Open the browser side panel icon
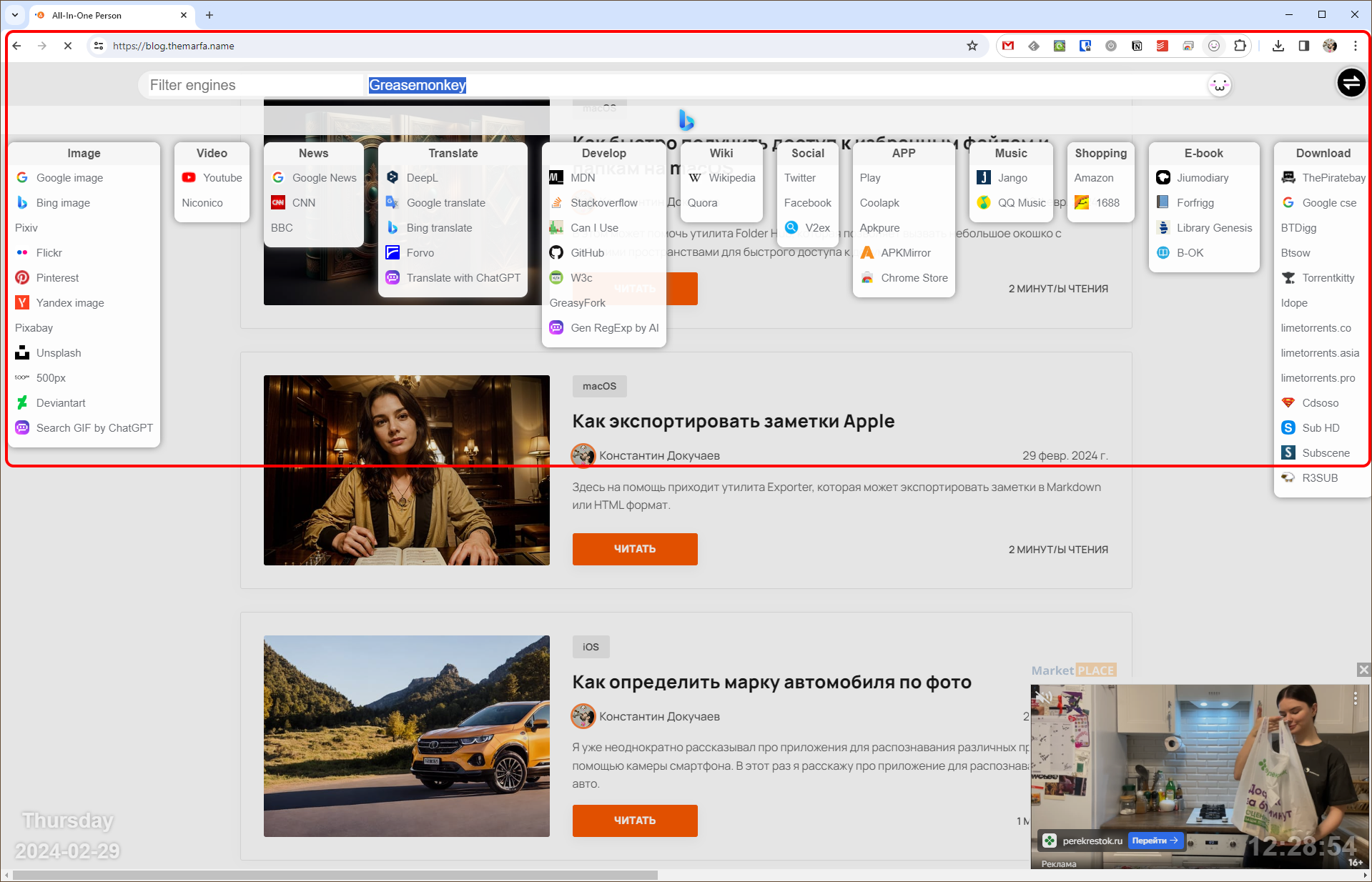Viewport: 1372px width, 882px height. [1304, 46]
